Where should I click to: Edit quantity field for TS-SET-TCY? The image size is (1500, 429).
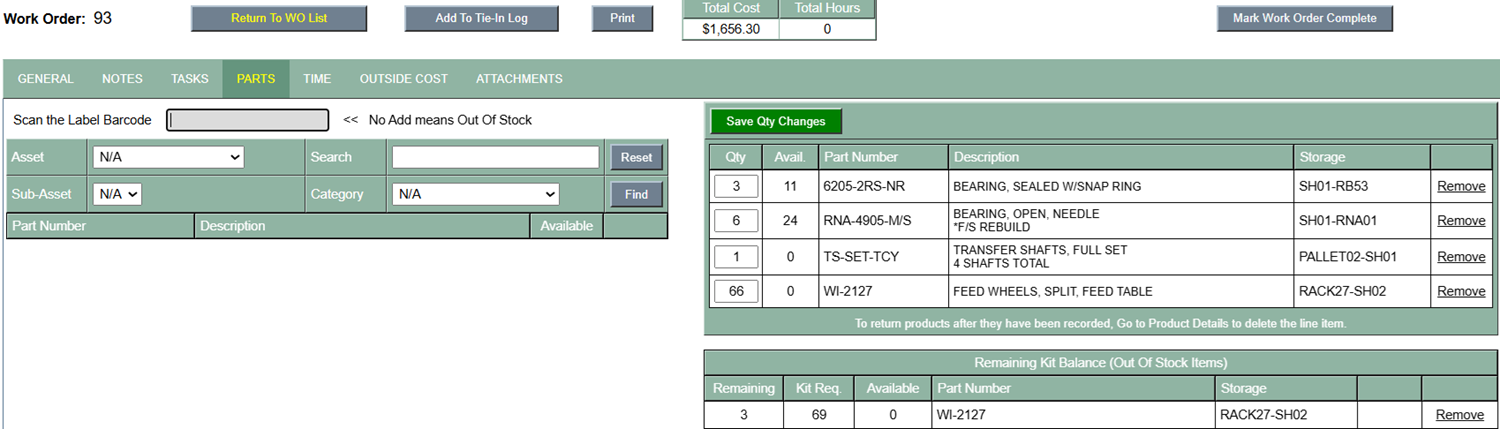pyautogui.click(x=736, y=257)
